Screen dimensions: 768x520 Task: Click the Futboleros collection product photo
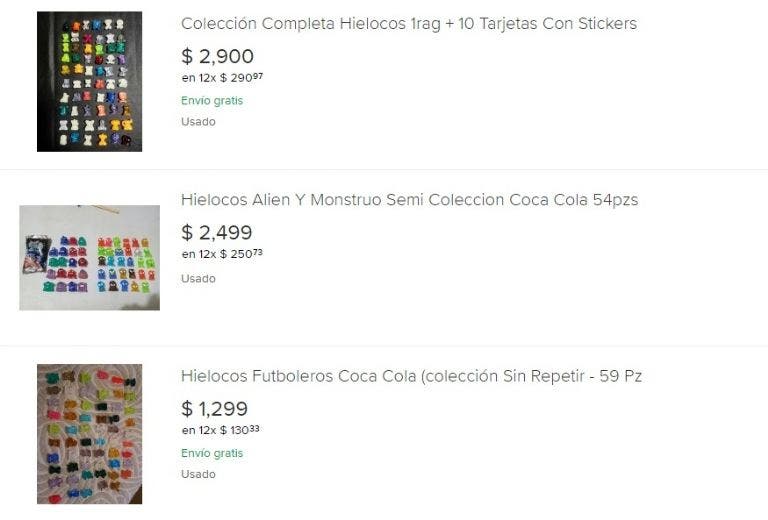click(89, 434)
